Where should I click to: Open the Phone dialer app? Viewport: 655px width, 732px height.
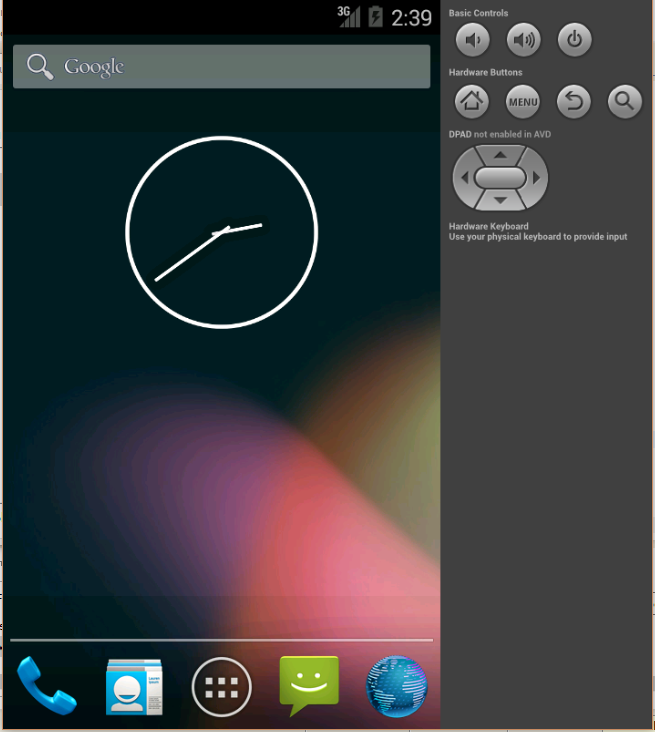[46, 685]
